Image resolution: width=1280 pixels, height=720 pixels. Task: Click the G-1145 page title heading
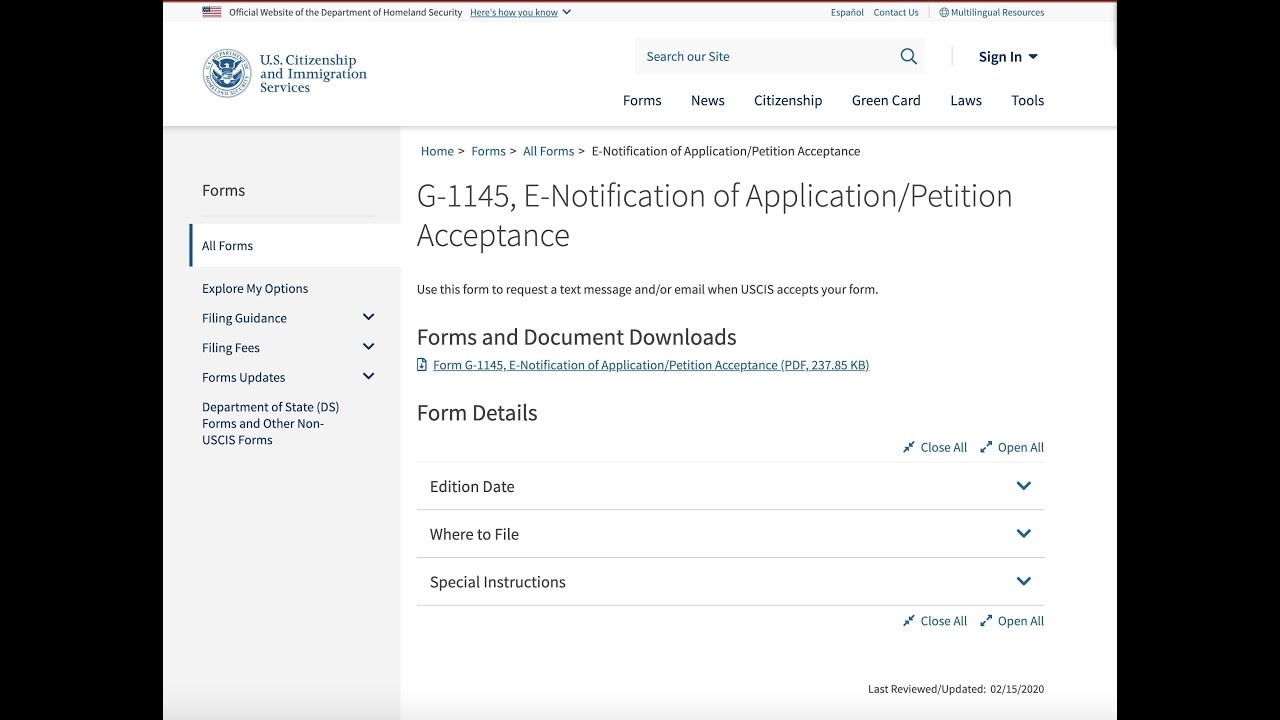click(715, 215)
